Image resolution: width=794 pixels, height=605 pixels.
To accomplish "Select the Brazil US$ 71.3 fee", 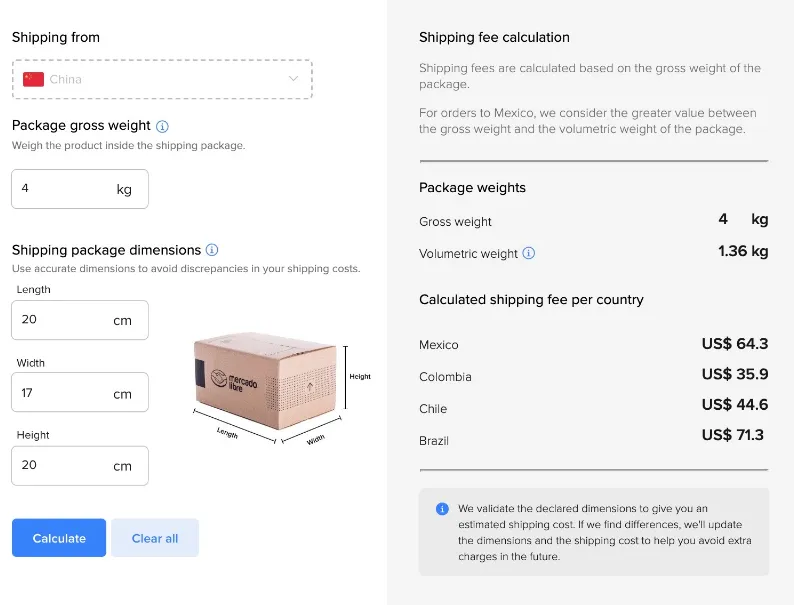I will pos(732,435).
